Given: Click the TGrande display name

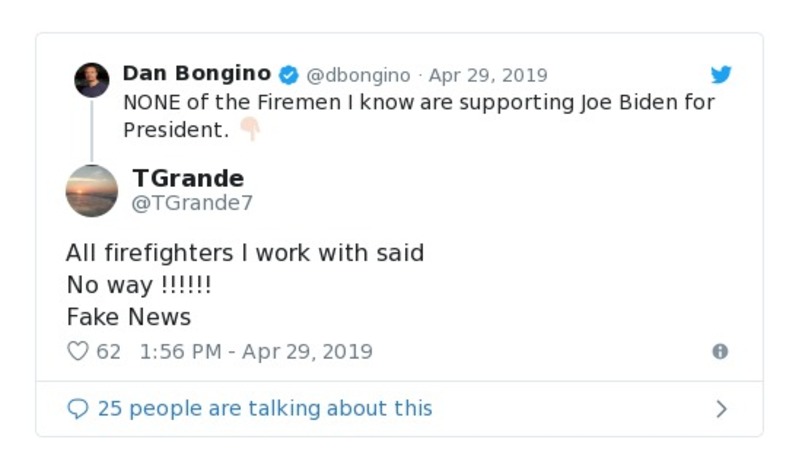Looking at the screenshot, I should (188, 178).
